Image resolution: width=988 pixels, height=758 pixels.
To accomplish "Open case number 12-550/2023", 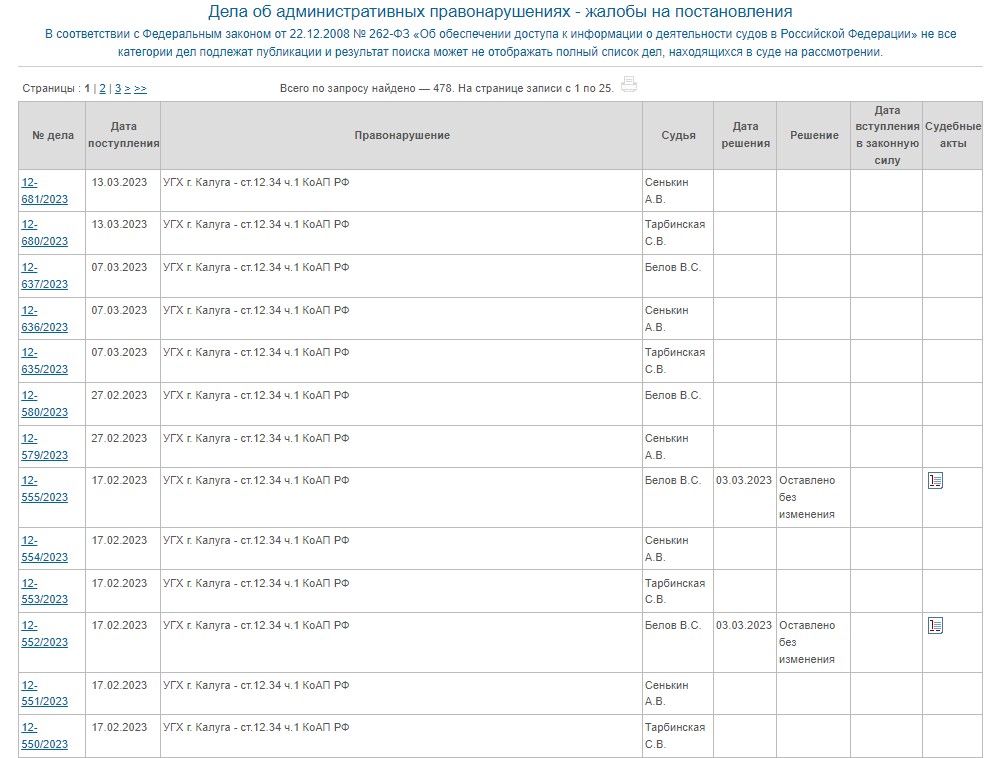I will click(44, 736).
